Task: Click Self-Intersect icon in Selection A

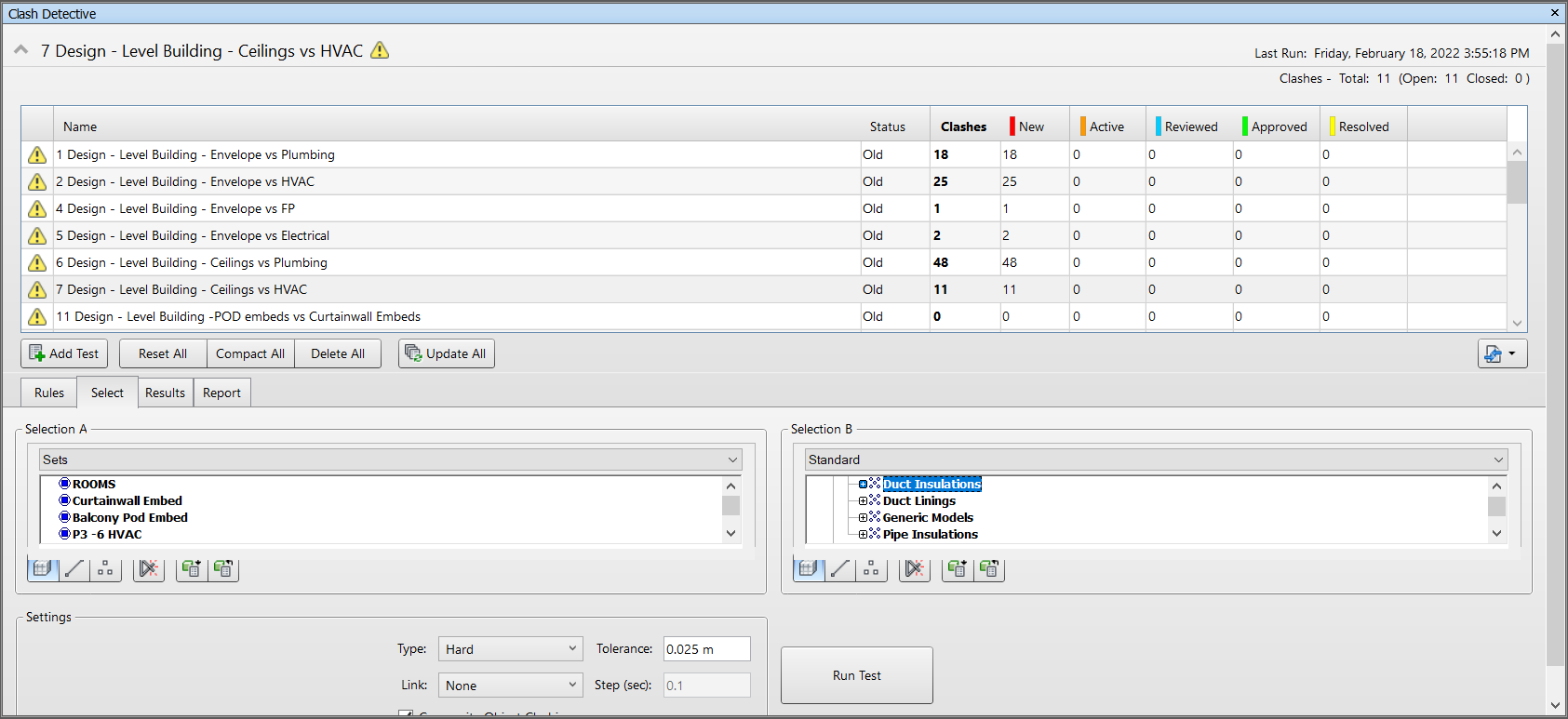Action: click(149, 568)
